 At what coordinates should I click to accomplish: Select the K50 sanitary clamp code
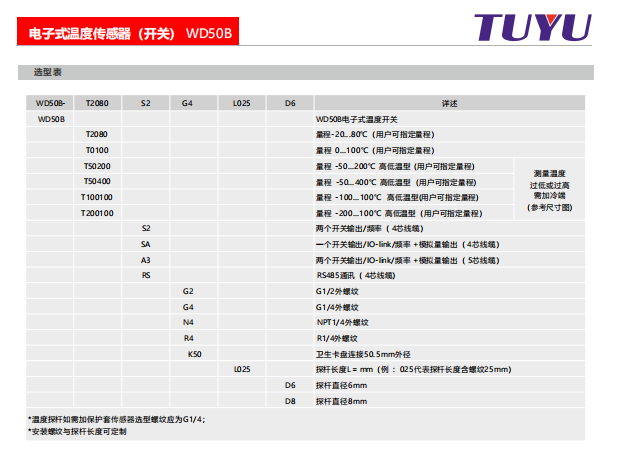tap(195, 353)
